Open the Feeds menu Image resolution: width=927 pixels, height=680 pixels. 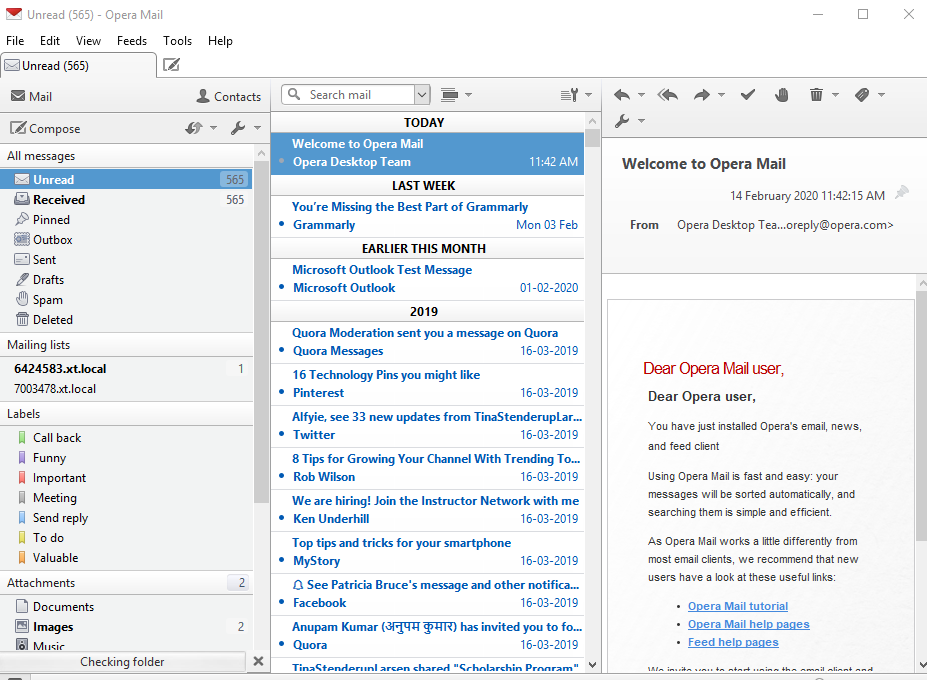click(132, 41)
